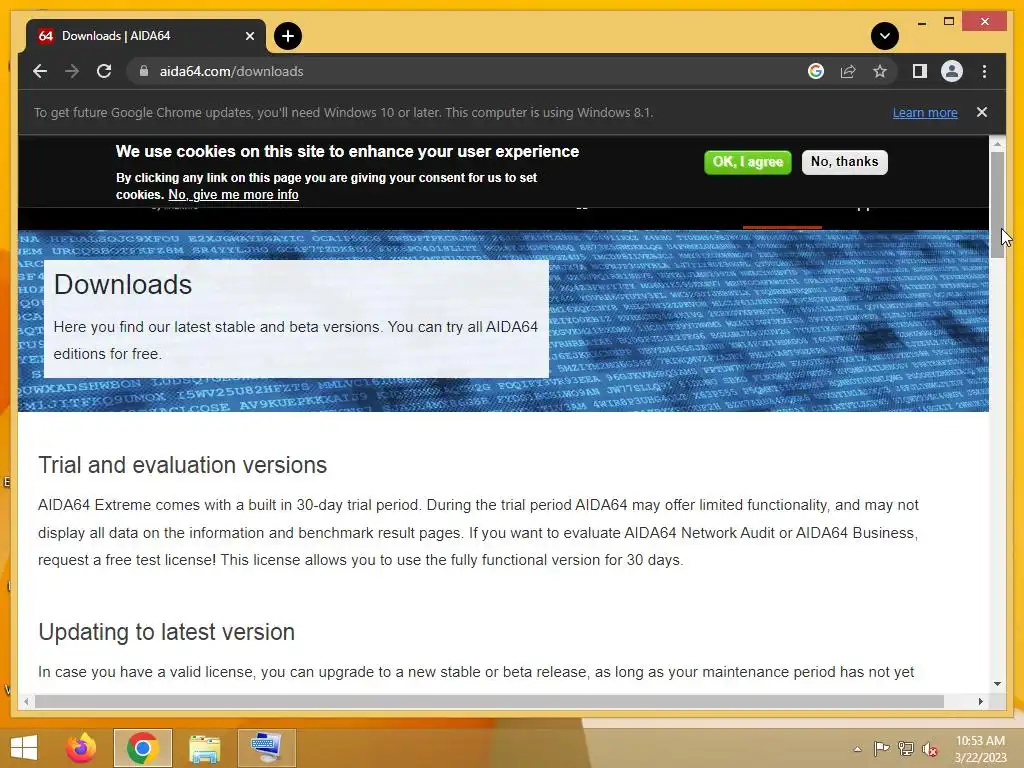The width and height of the screenshot is (1024, 768).
Task: Open the network status tray icon
Action: click(906, 749)
